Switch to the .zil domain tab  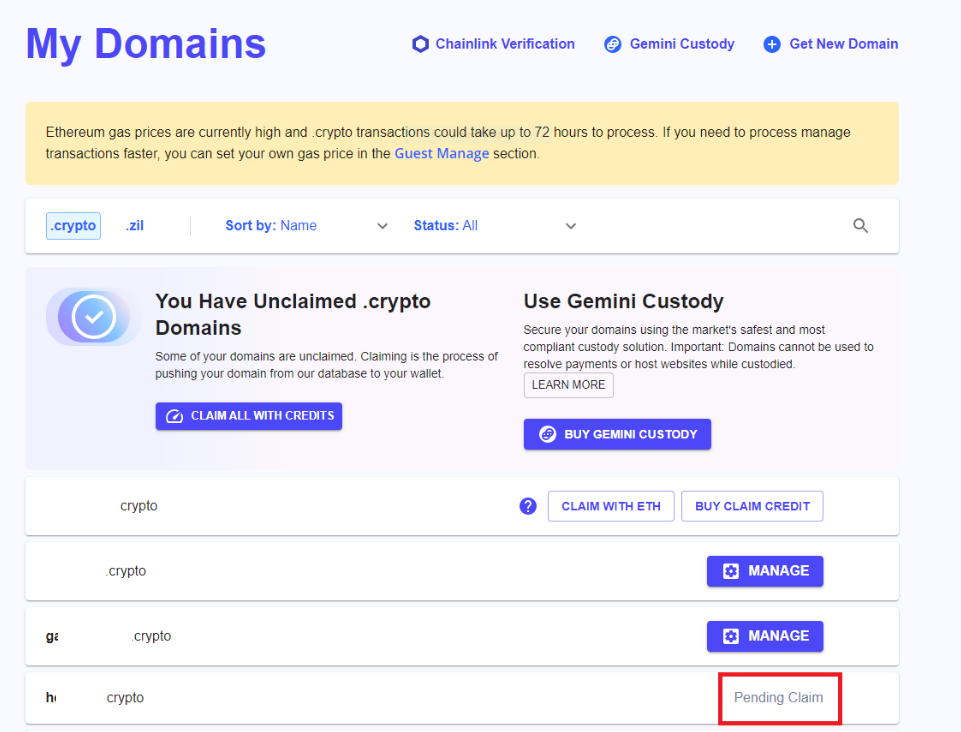135,226
